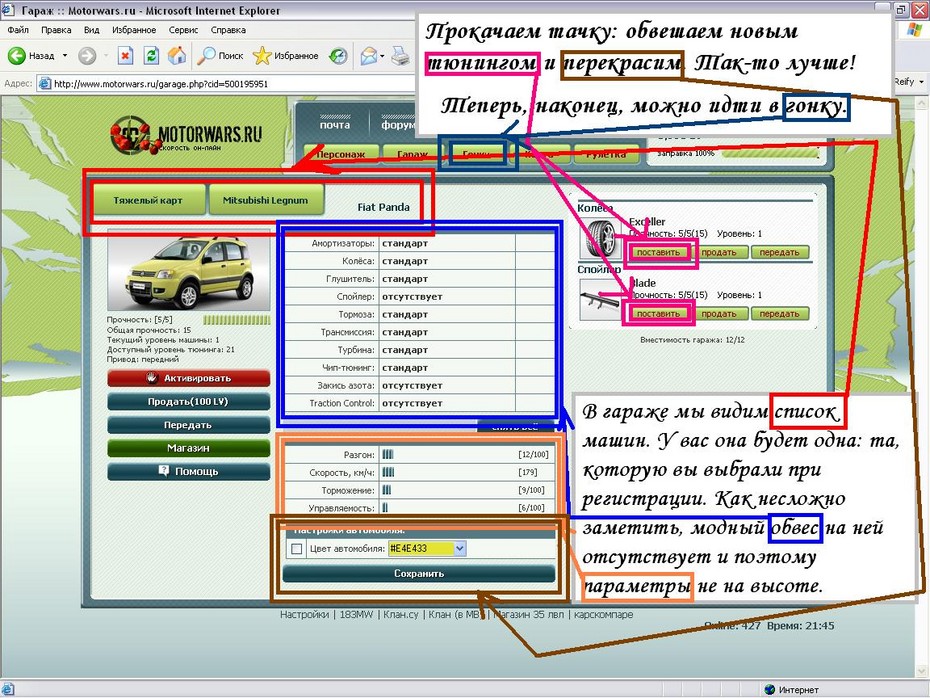Click the red Активировать button
Viewport: 930px width, 698px height.
tap(189, 378)
